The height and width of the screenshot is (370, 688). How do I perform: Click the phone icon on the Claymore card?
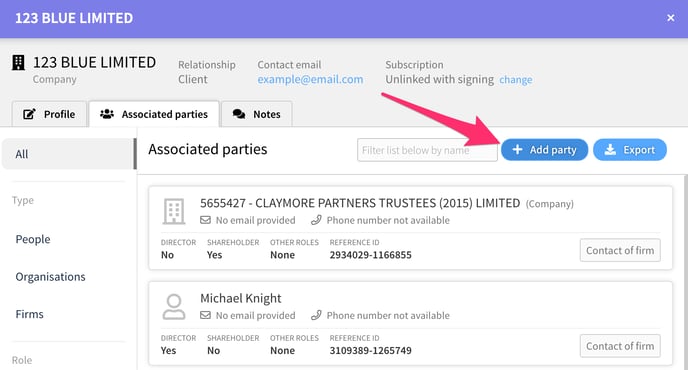tap(316, 220)
